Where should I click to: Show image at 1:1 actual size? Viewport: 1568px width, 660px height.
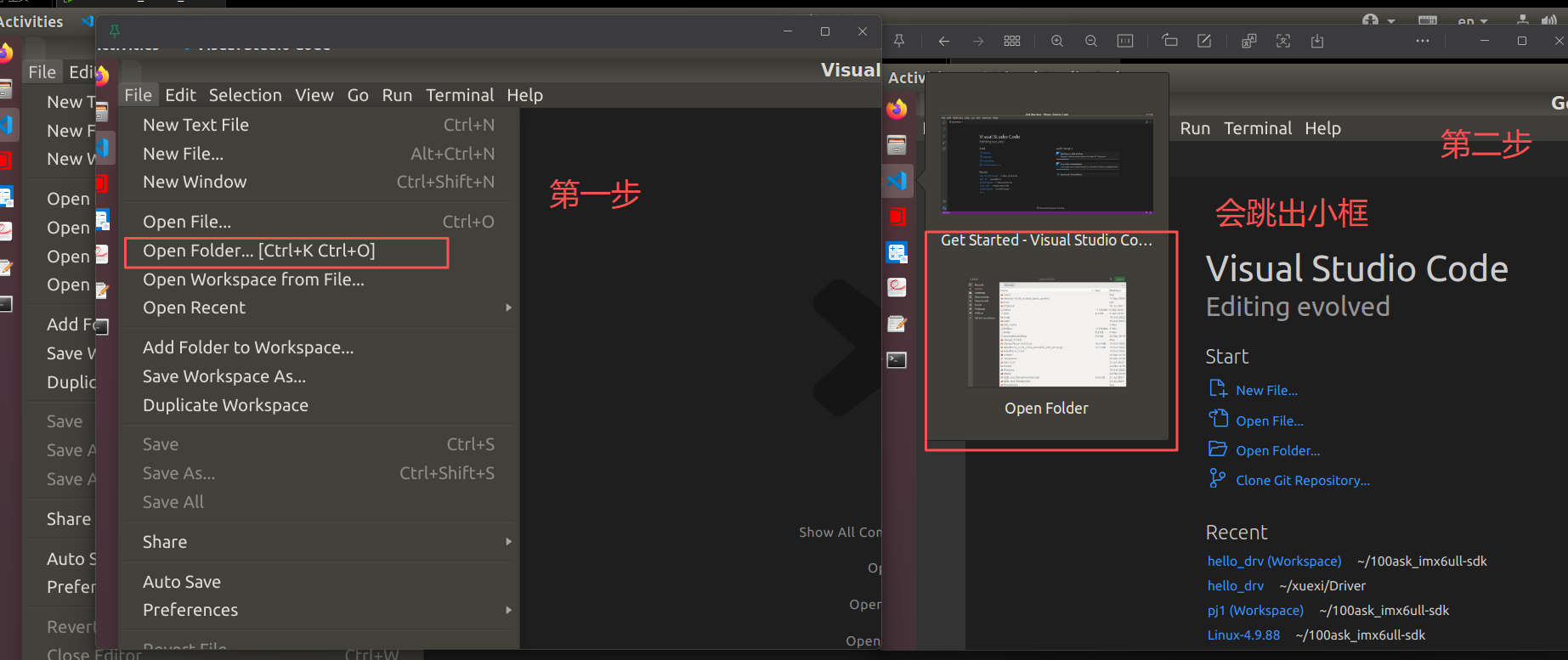[x=1125, y=41]
